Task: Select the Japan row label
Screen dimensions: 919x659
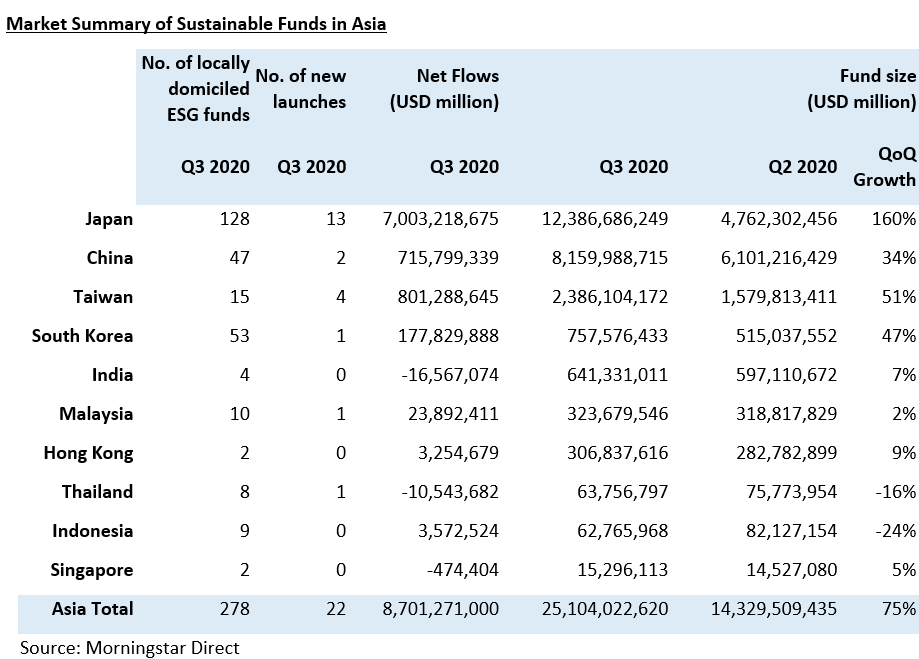Action: point(108,219)
